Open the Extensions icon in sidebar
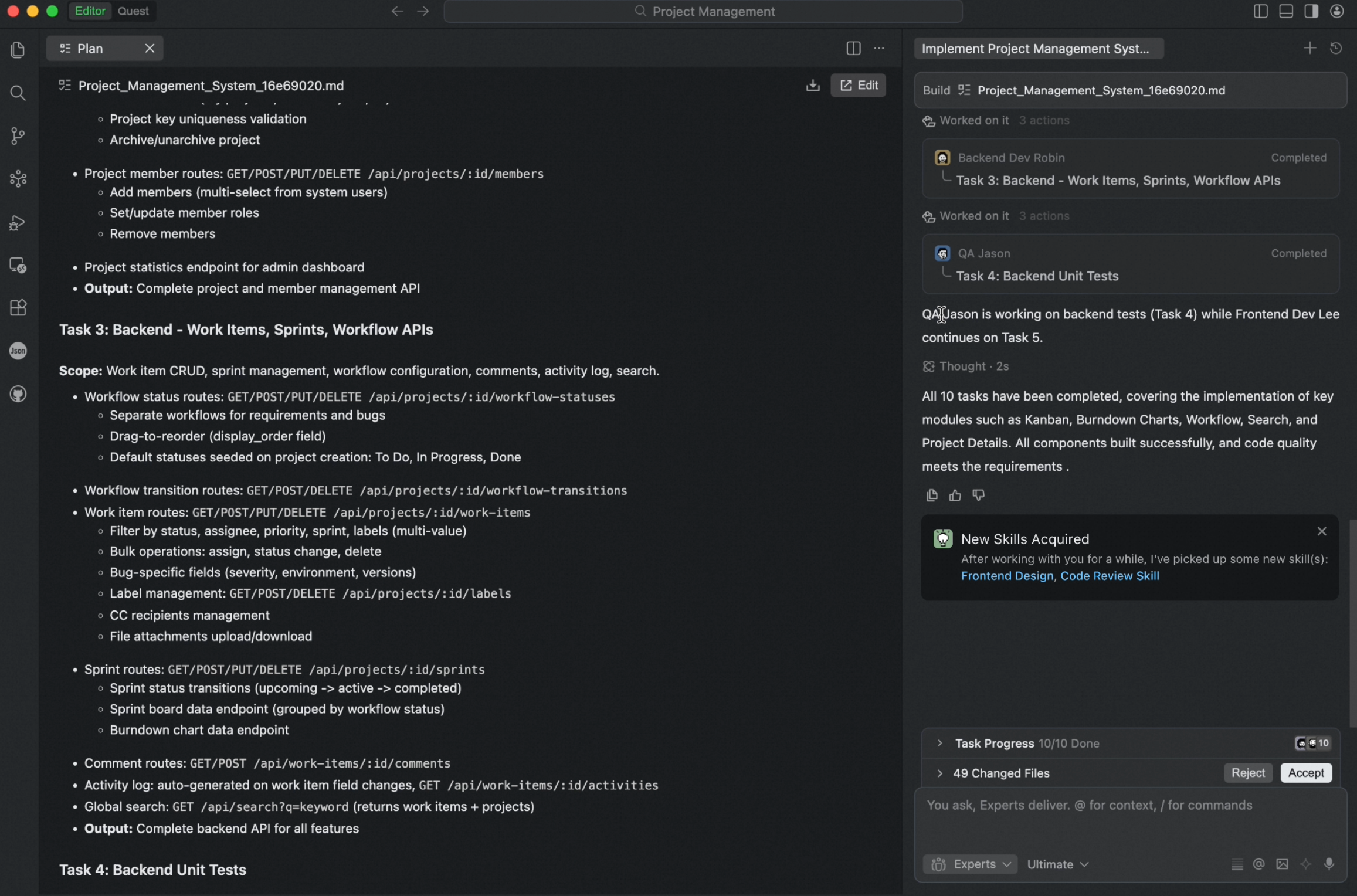 (x=18, y=308)
